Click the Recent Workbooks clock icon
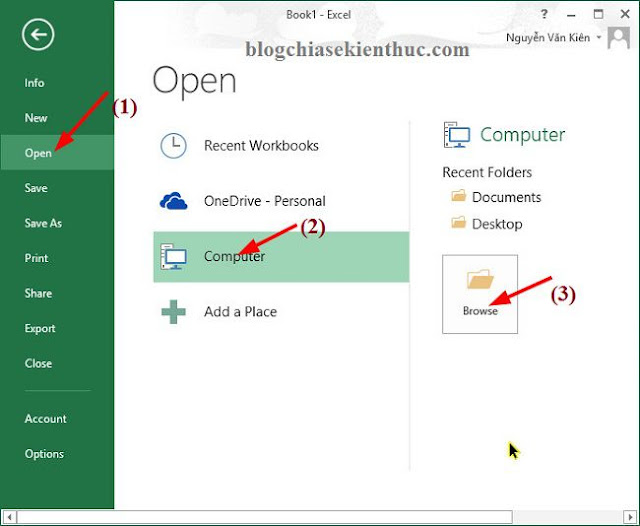Screen dimensions: 640x526 [x=173, y=146]
